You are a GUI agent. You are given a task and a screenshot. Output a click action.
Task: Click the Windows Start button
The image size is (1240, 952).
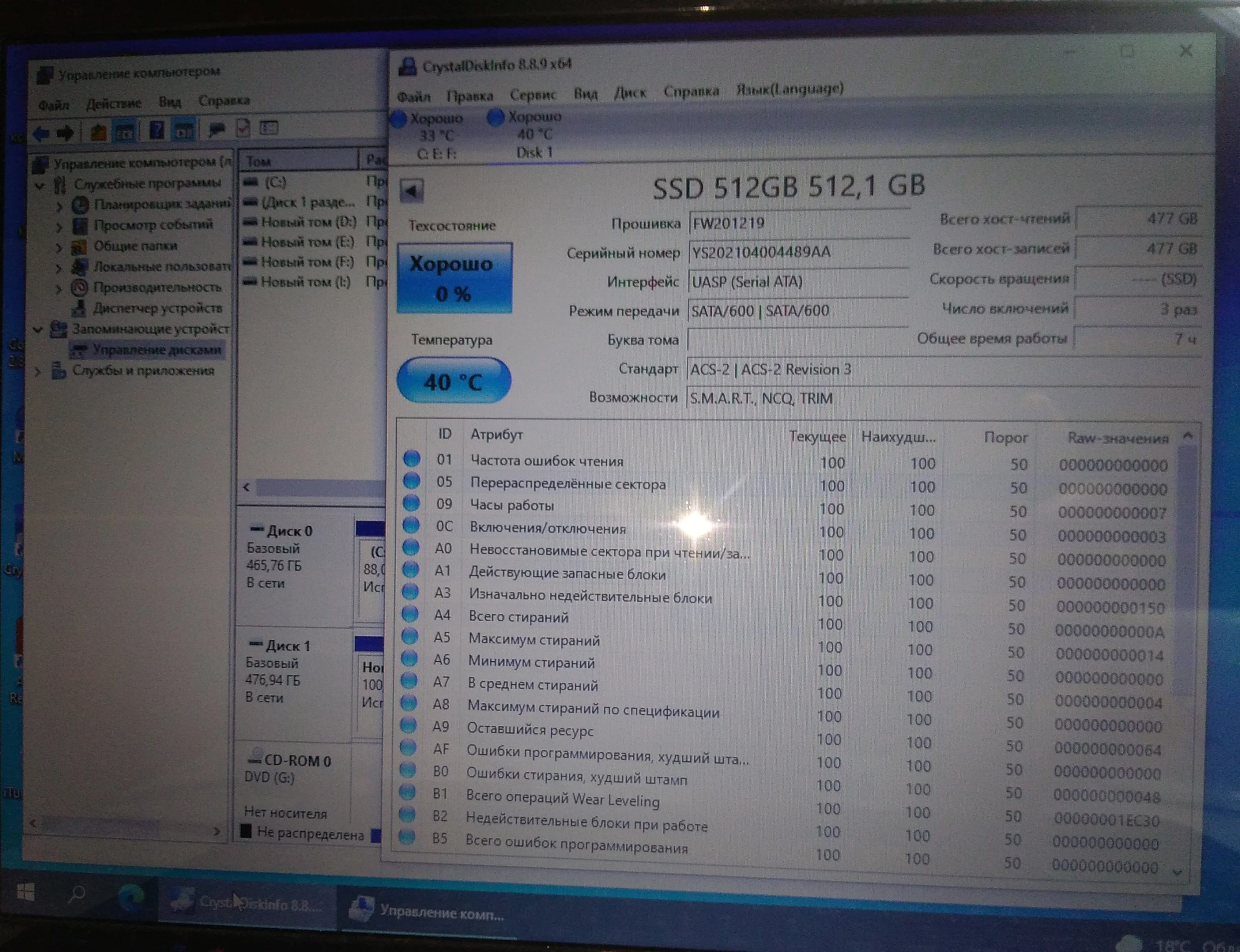[25, 892]
